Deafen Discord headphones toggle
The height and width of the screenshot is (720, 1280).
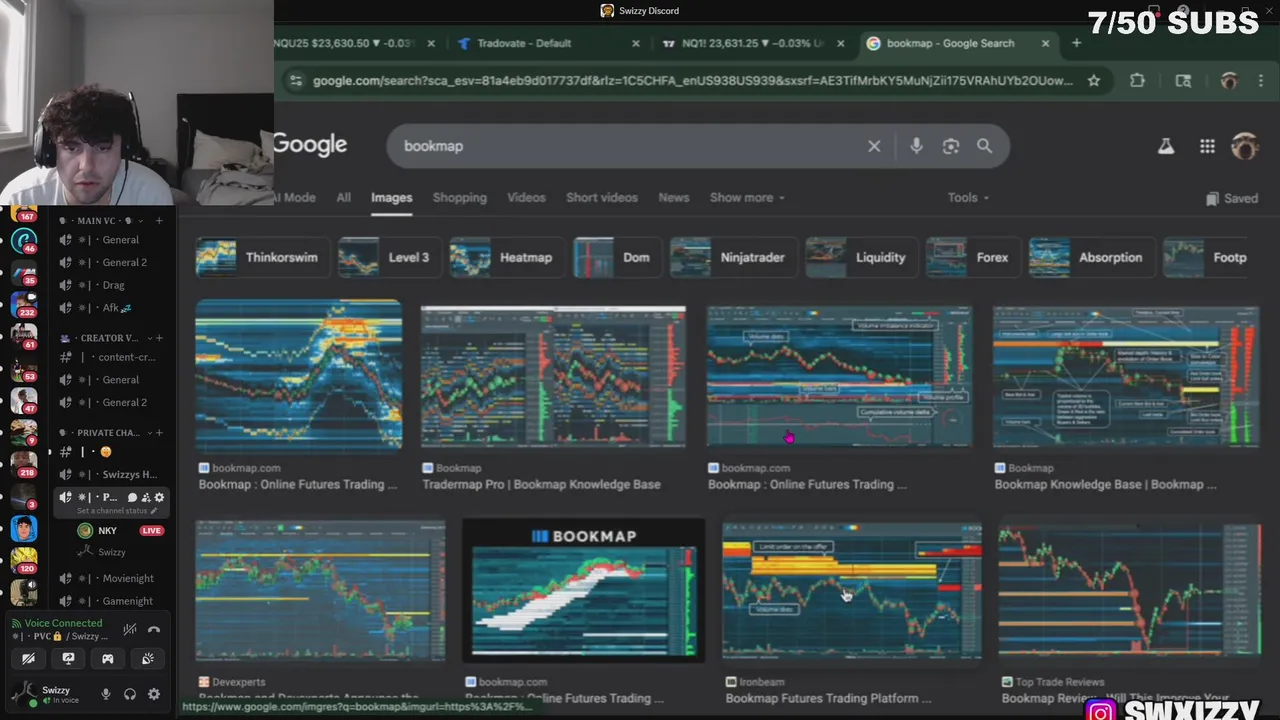pyautogui.click(x=130, y=694)
